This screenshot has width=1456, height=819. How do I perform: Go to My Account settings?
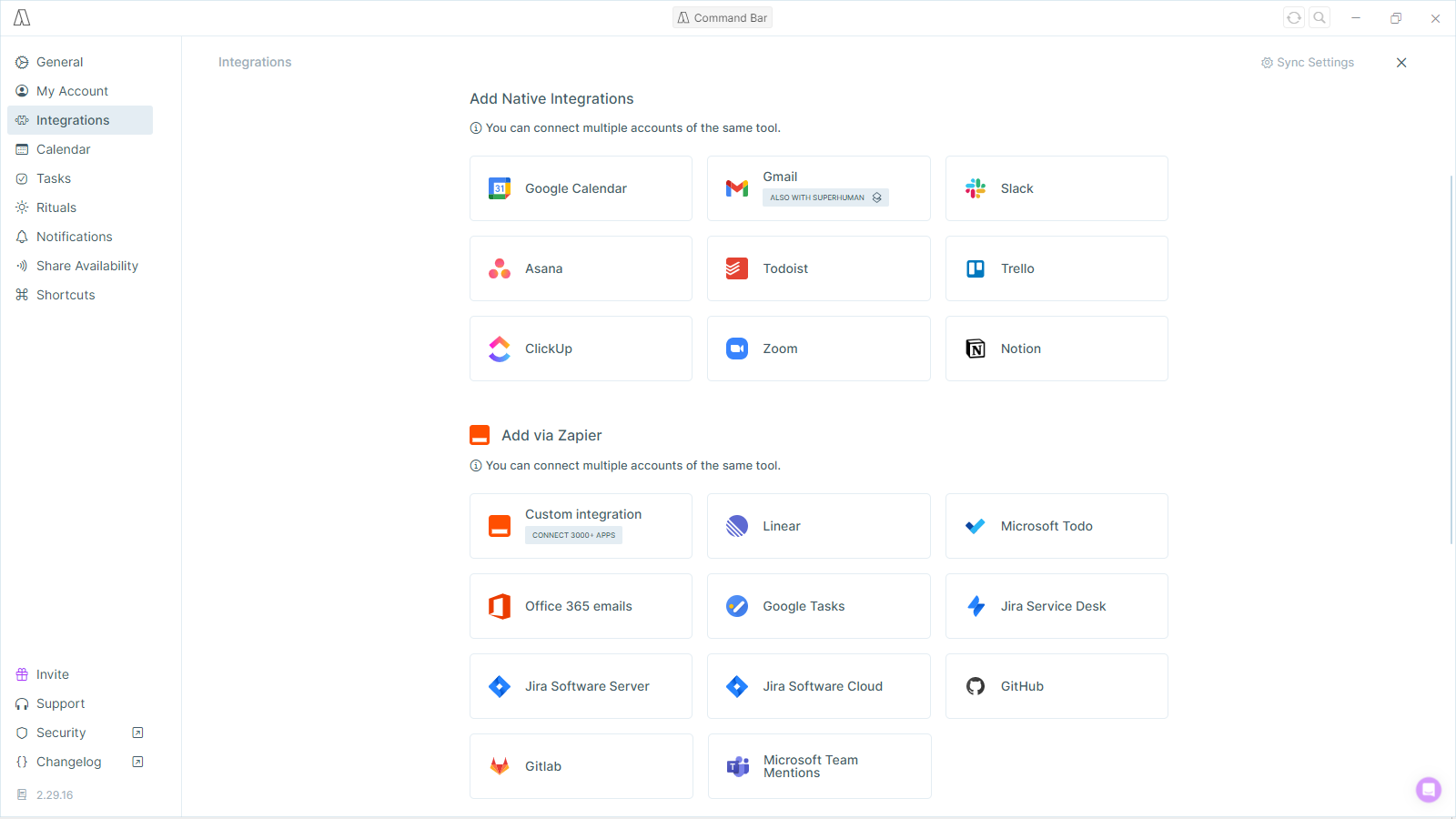(x=80, y=91)
